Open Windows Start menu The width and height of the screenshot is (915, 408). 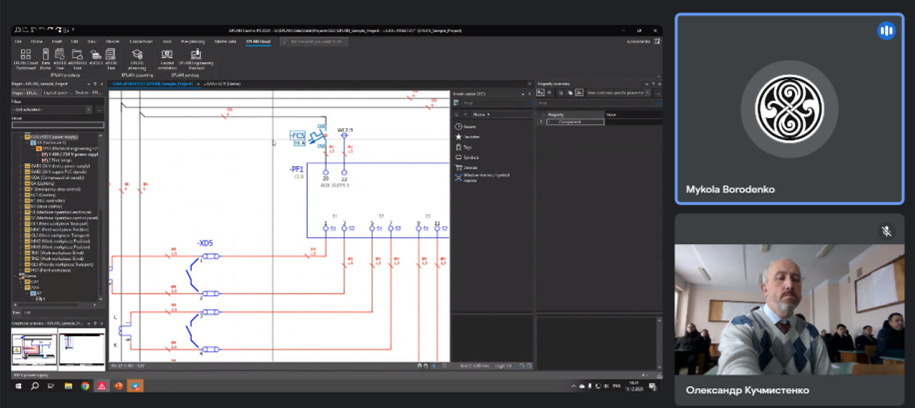coord(18,386)
